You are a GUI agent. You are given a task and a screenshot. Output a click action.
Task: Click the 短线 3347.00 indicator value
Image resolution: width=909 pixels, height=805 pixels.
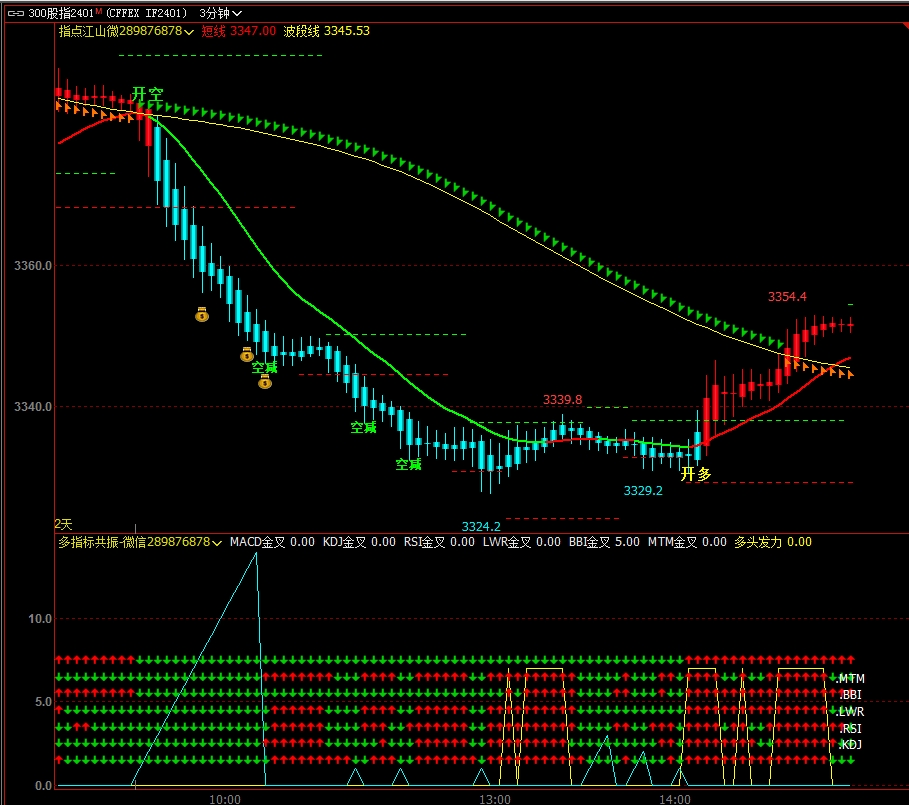point(238,31)
